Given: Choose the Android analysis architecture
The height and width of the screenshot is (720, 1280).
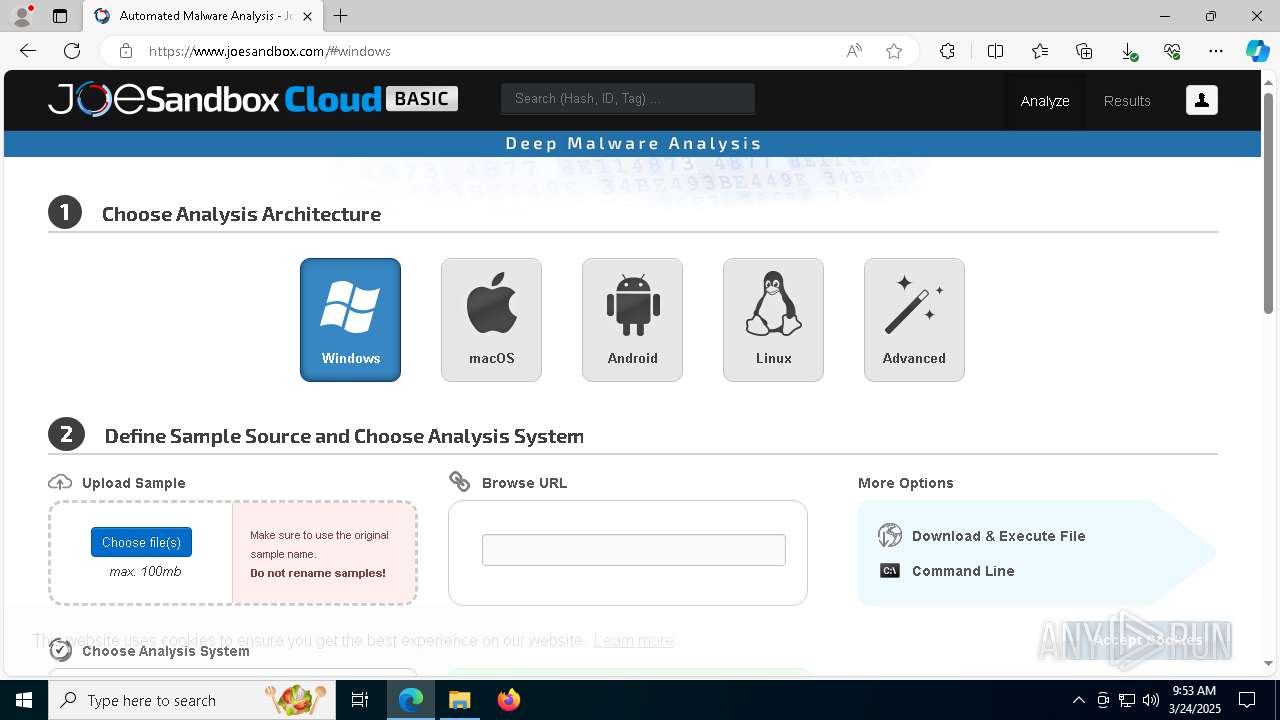Looking at the screenshot, I should [x=632, y=320].
